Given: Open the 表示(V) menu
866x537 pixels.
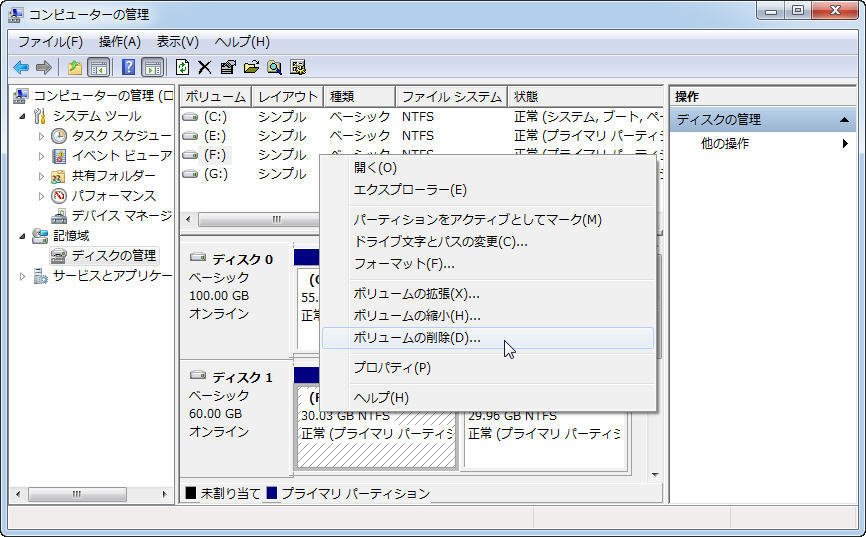Looking at the screenshot, I should coord(177,42).
